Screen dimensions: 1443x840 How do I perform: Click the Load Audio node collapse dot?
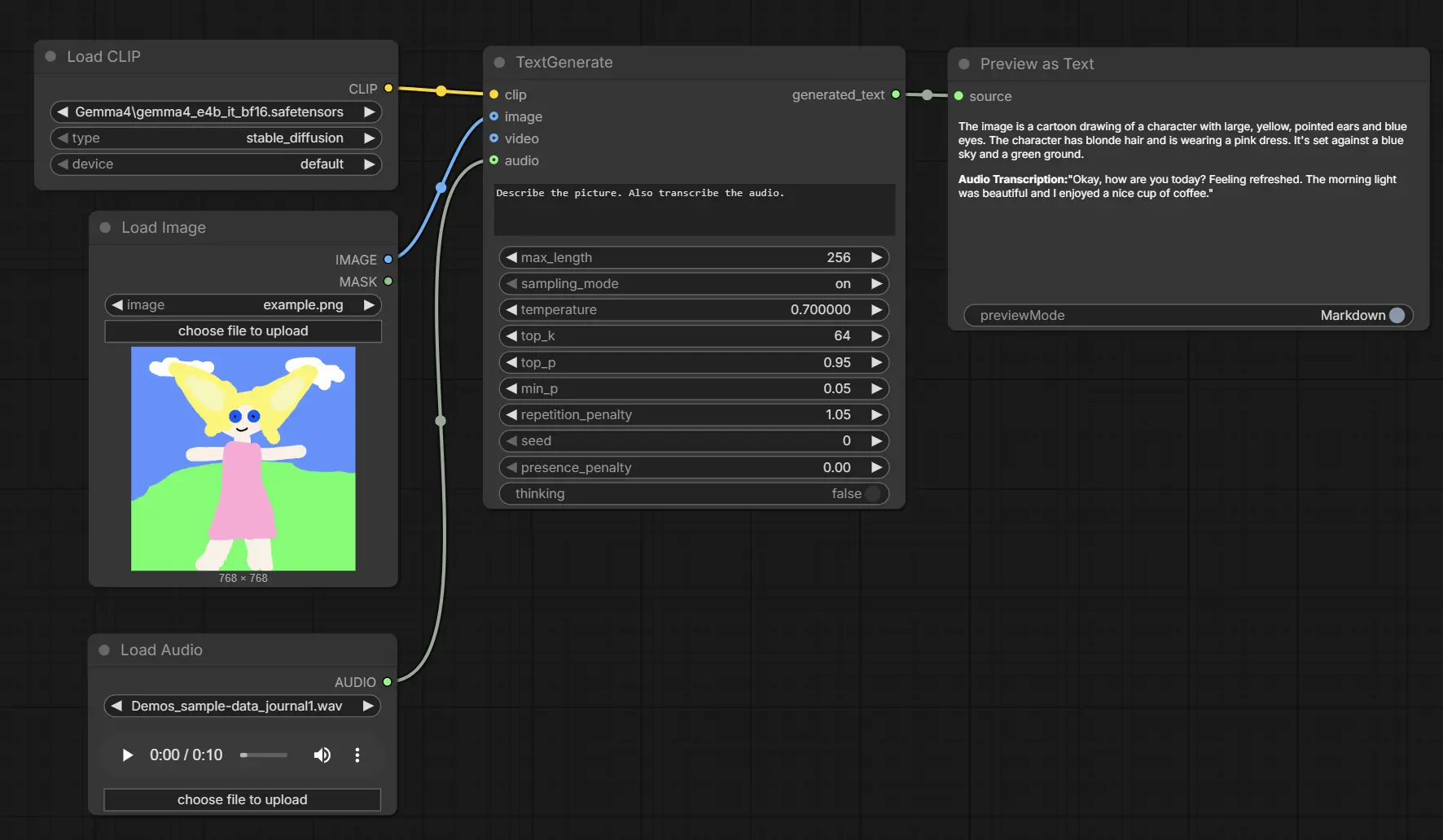[x=104, y=650]
